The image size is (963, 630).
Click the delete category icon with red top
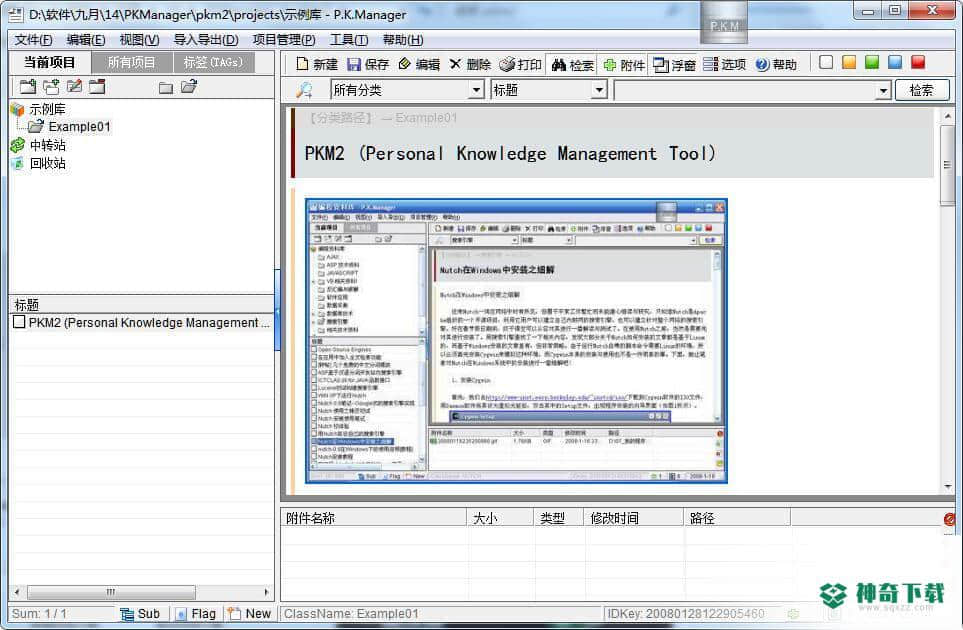tap(97, 87)
